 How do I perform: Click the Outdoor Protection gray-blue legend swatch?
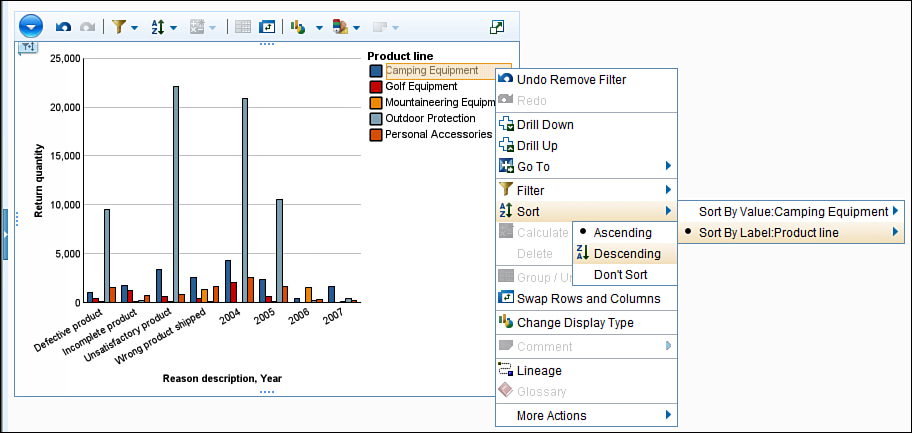point(376,119)
